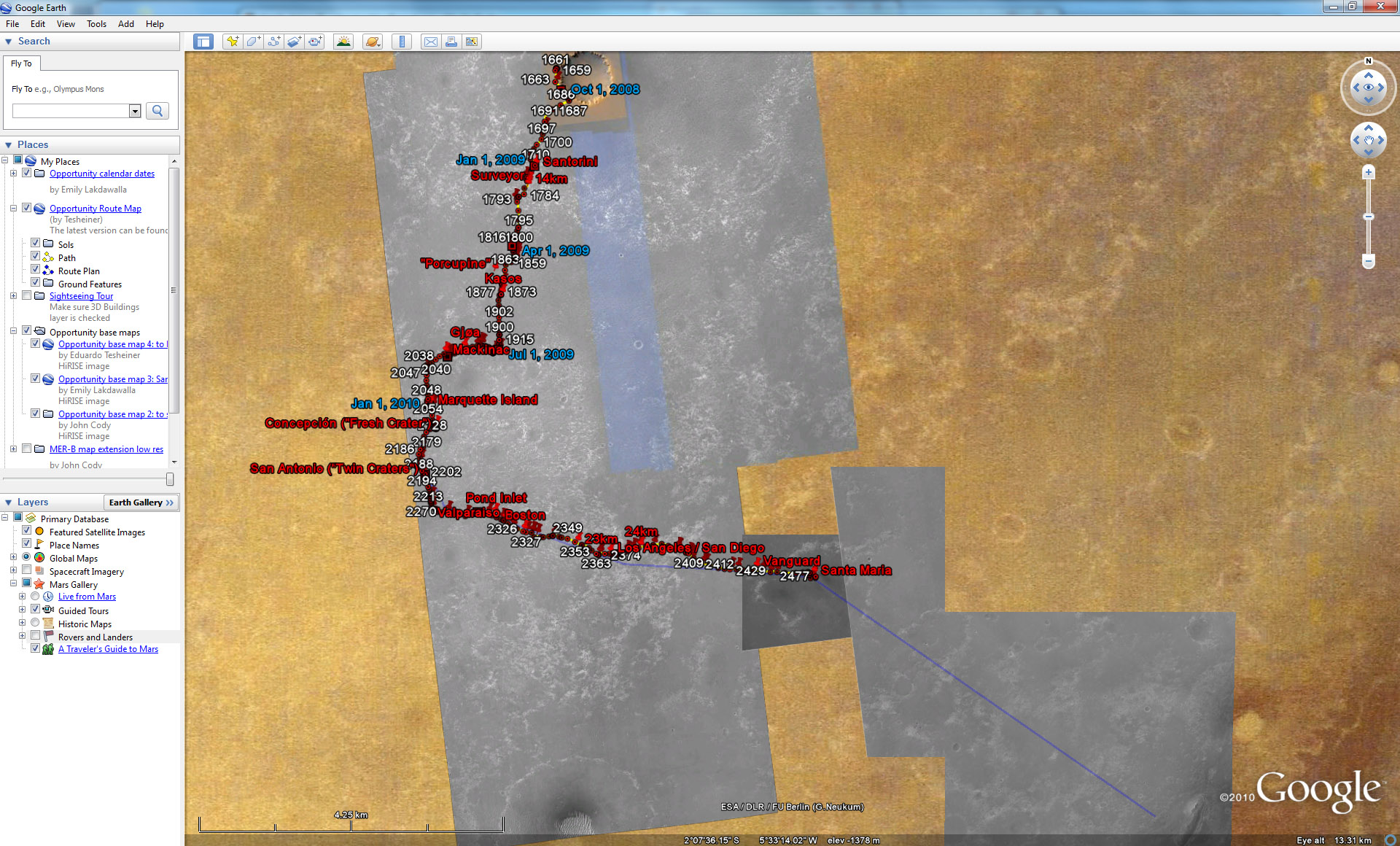Image resolution: width=1400 pixels, height=846 pixels.
Task: Select the Add Path tool
Action: (273, 42)
